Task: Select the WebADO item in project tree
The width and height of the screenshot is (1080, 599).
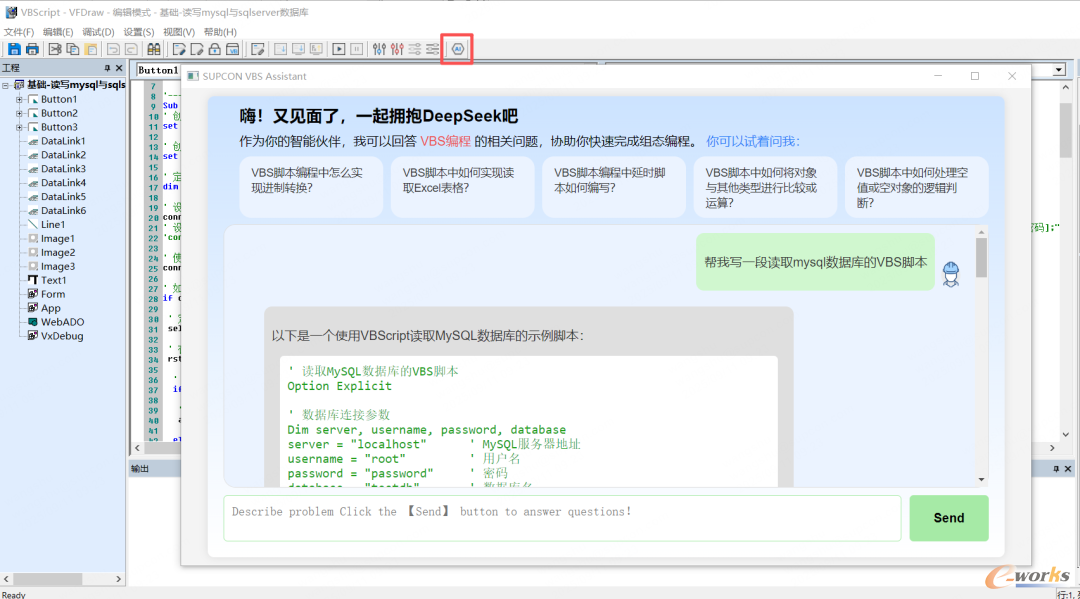Action: point(62,322)
